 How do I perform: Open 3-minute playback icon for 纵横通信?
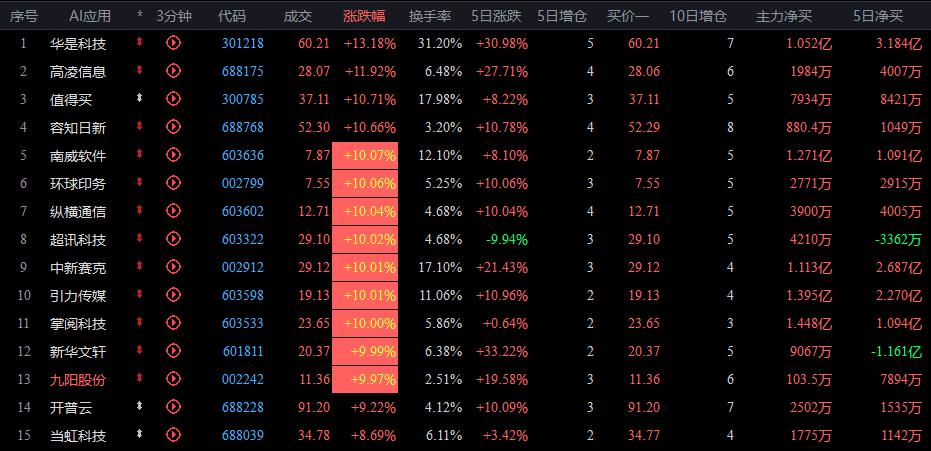(173, 211)
